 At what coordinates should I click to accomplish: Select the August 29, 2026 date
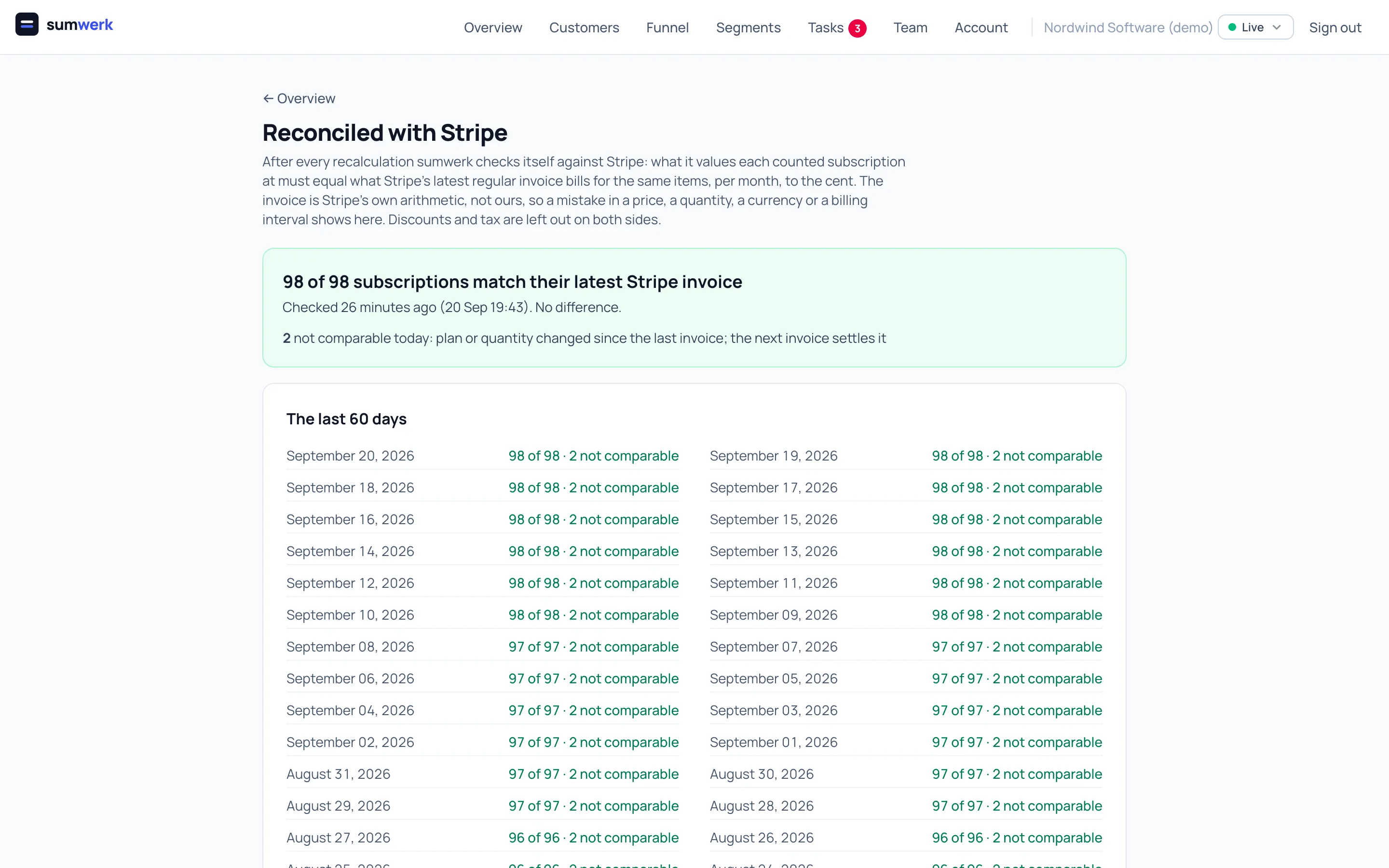[338, 806]
